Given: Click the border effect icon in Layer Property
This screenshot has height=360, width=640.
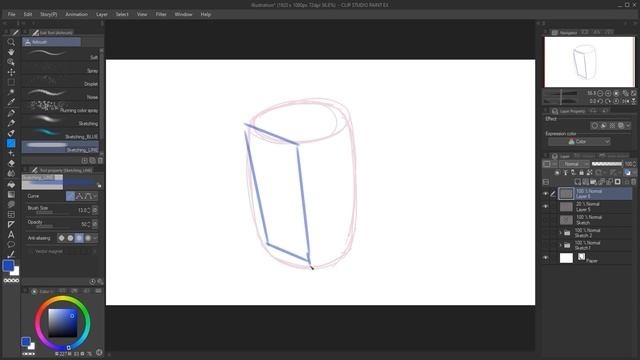Looking at the screenshot, I should [x=595, y=126].
